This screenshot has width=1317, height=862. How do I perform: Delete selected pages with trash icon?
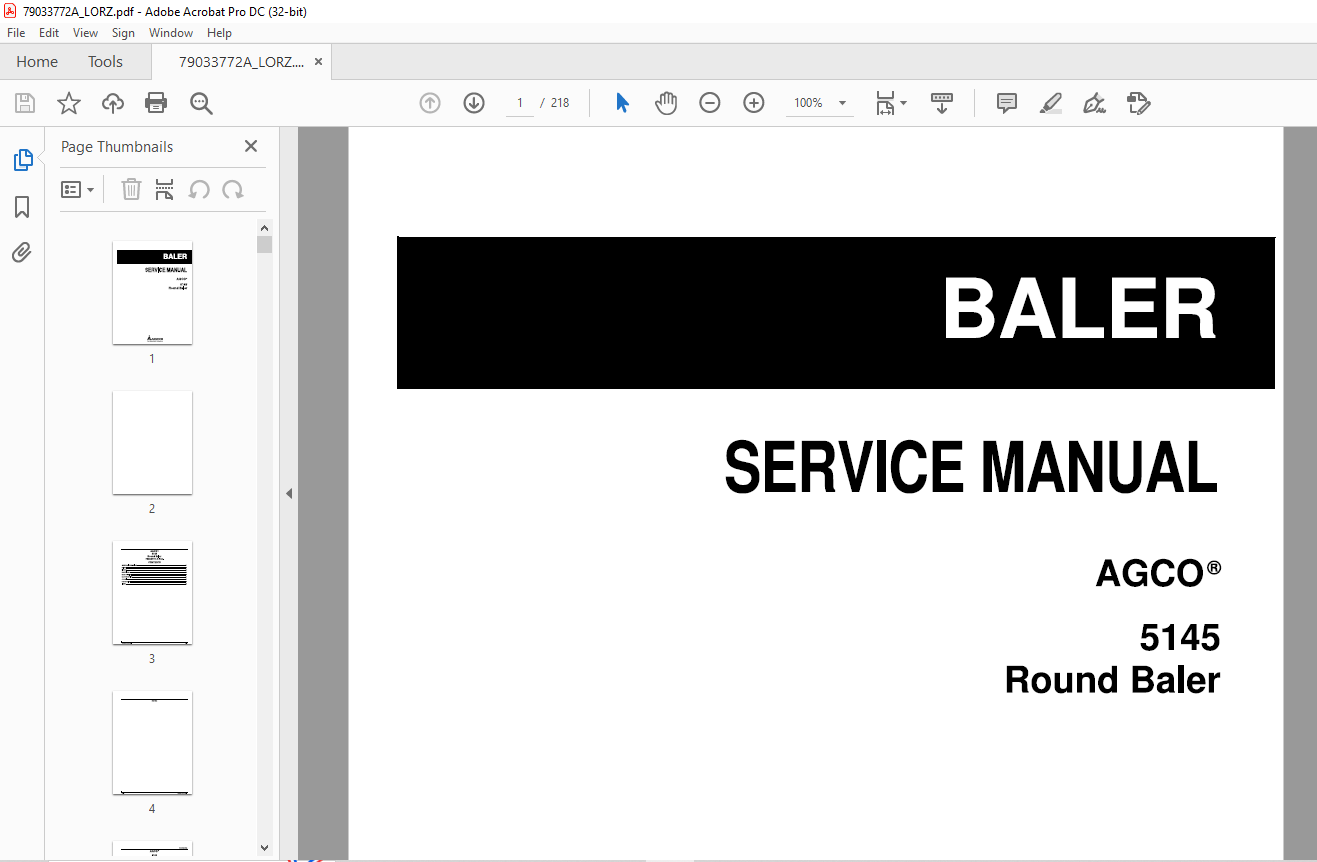point(131,189)
